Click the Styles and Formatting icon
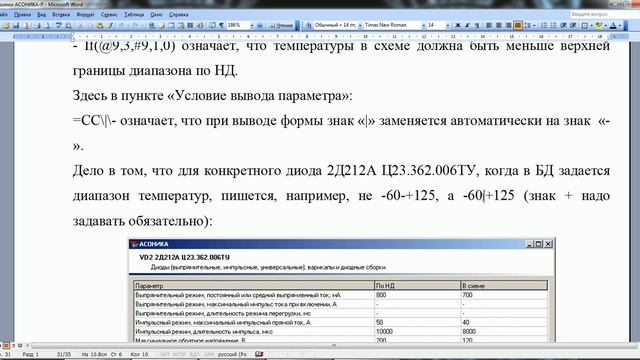 [309, 25]
